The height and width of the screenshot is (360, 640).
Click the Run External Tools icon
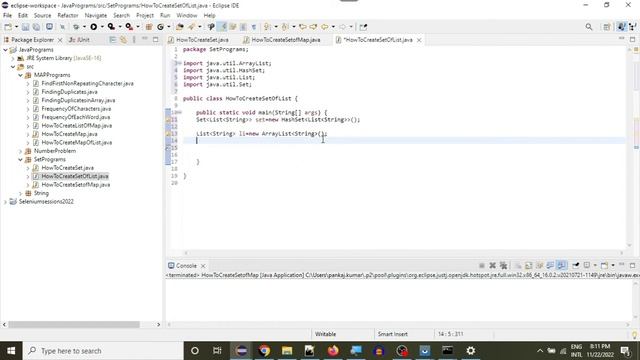[129, 27]
